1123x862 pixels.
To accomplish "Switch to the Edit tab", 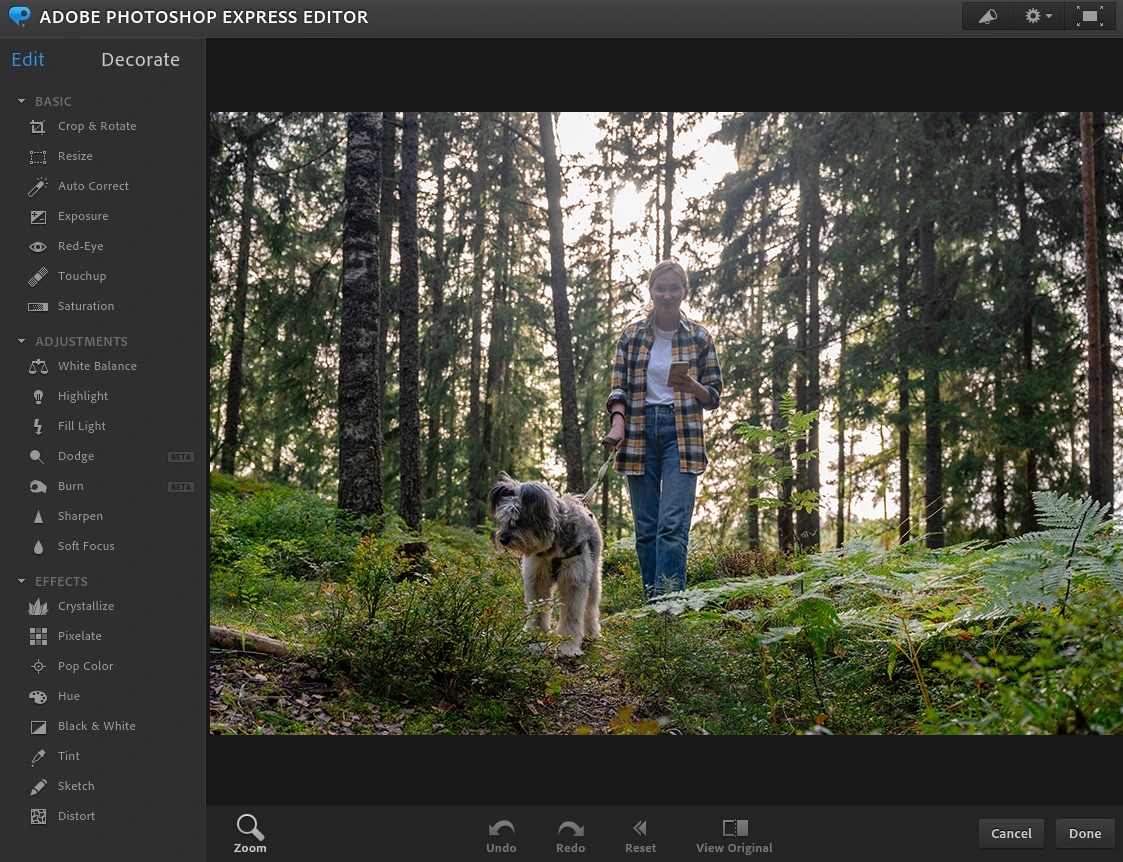I will pos(28,60).
